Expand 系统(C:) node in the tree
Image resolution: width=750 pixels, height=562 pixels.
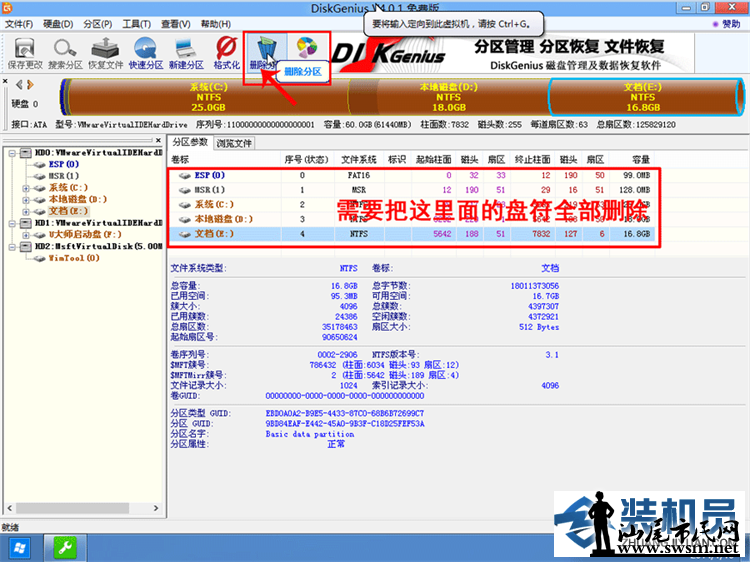[26, 188]
